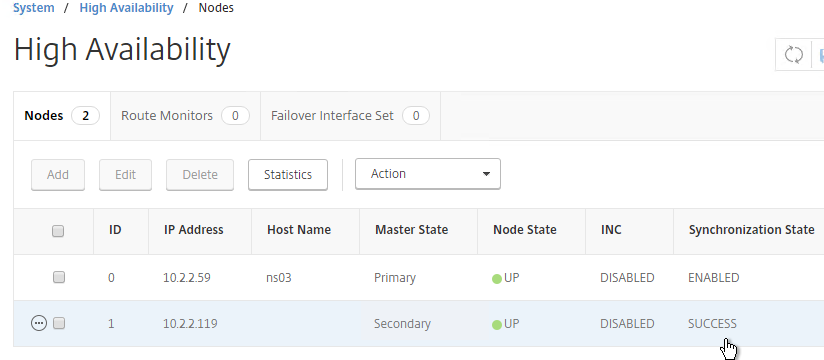824x360 pixels.
Task: Click the Edit button
Action: point(125,174)
